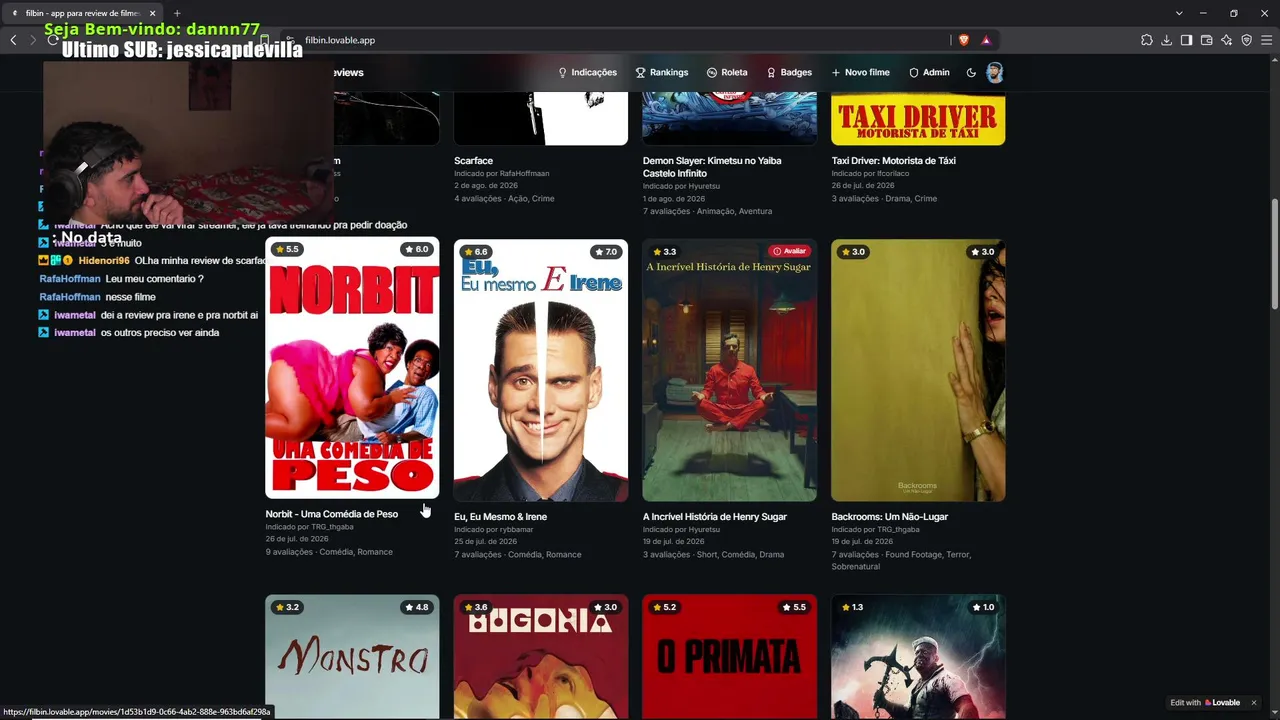The image size is (1280, 720).
Task: Open the user profile avatar
Action: click(994, 72)
